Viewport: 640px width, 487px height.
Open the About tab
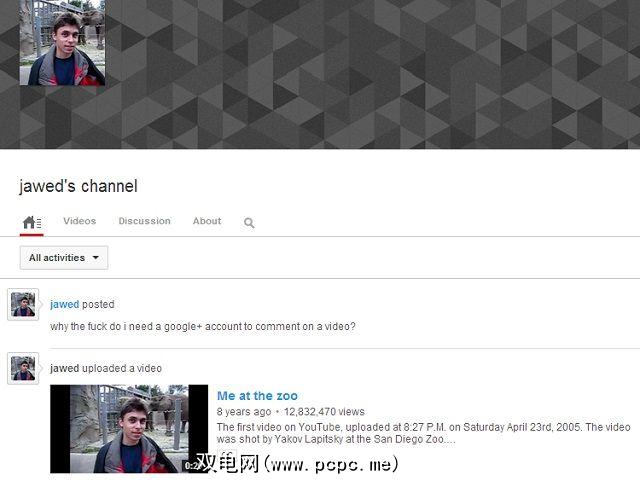tap(207, 221)
